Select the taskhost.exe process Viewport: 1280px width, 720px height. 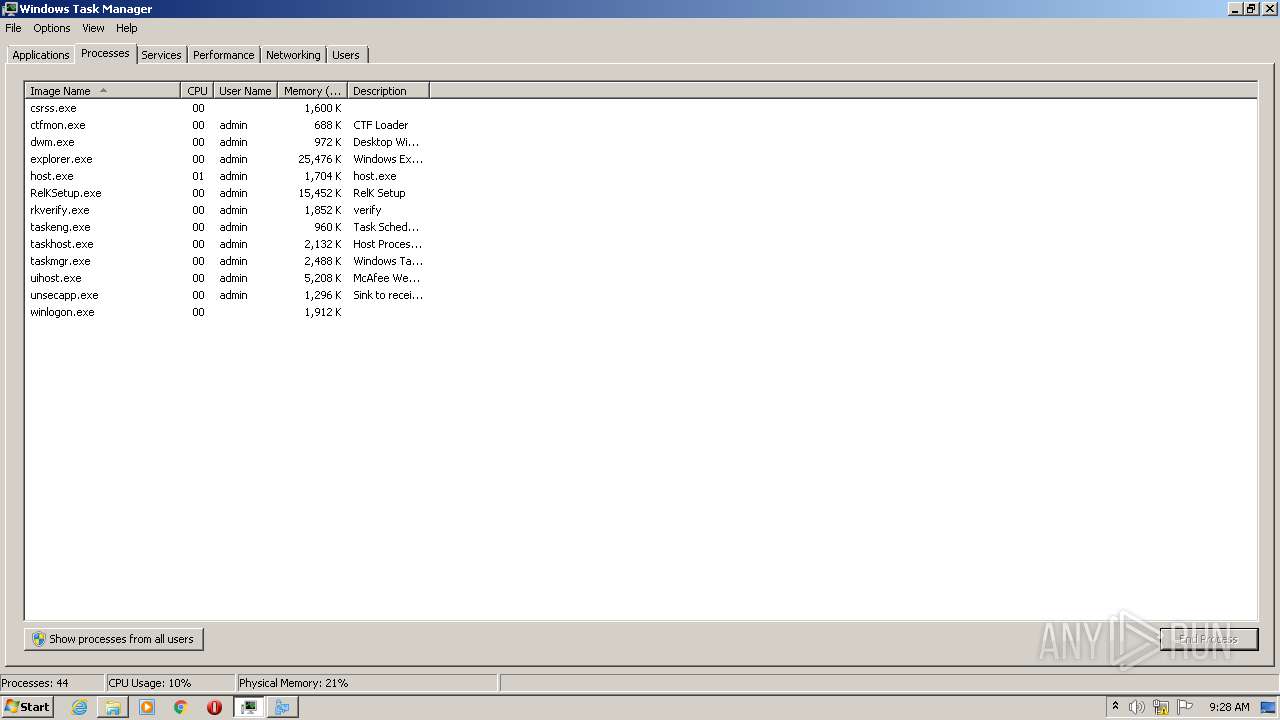tap(62, 244)
